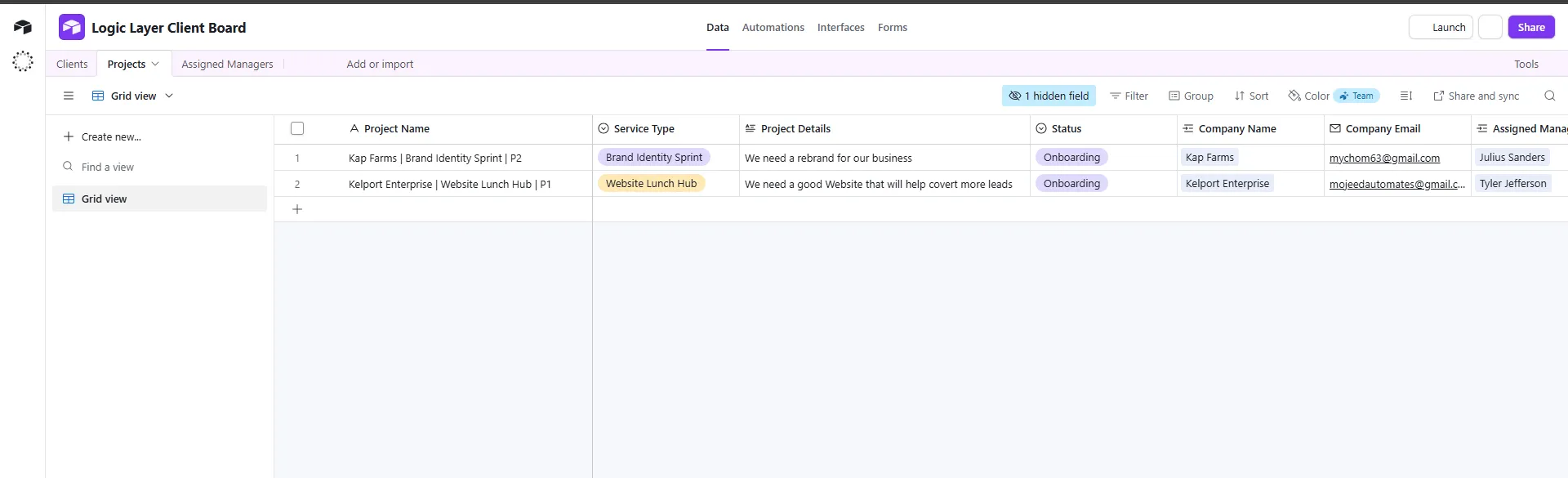Click the Find a view search field
The height and width of the screenshot is (478, 1568).
159,167
